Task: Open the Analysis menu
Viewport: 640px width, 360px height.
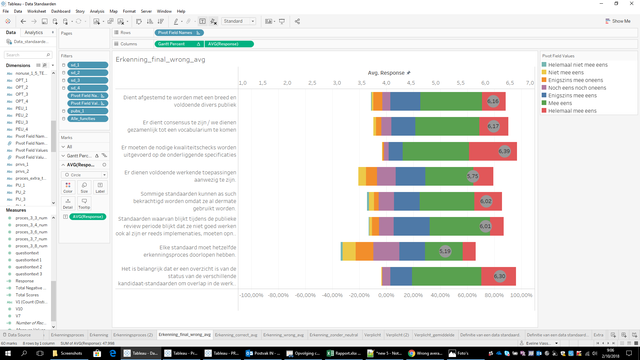Action: (97, 11)
